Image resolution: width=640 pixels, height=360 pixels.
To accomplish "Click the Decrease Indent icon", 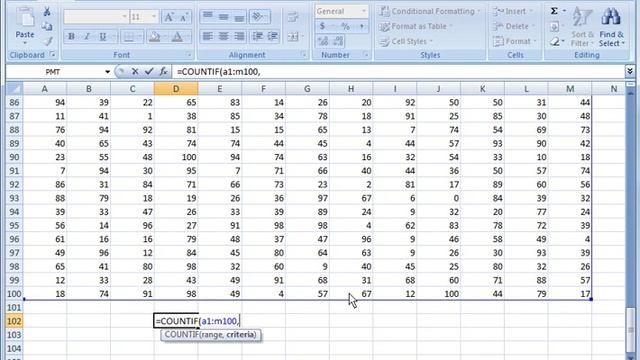I will tap(257, 37).
